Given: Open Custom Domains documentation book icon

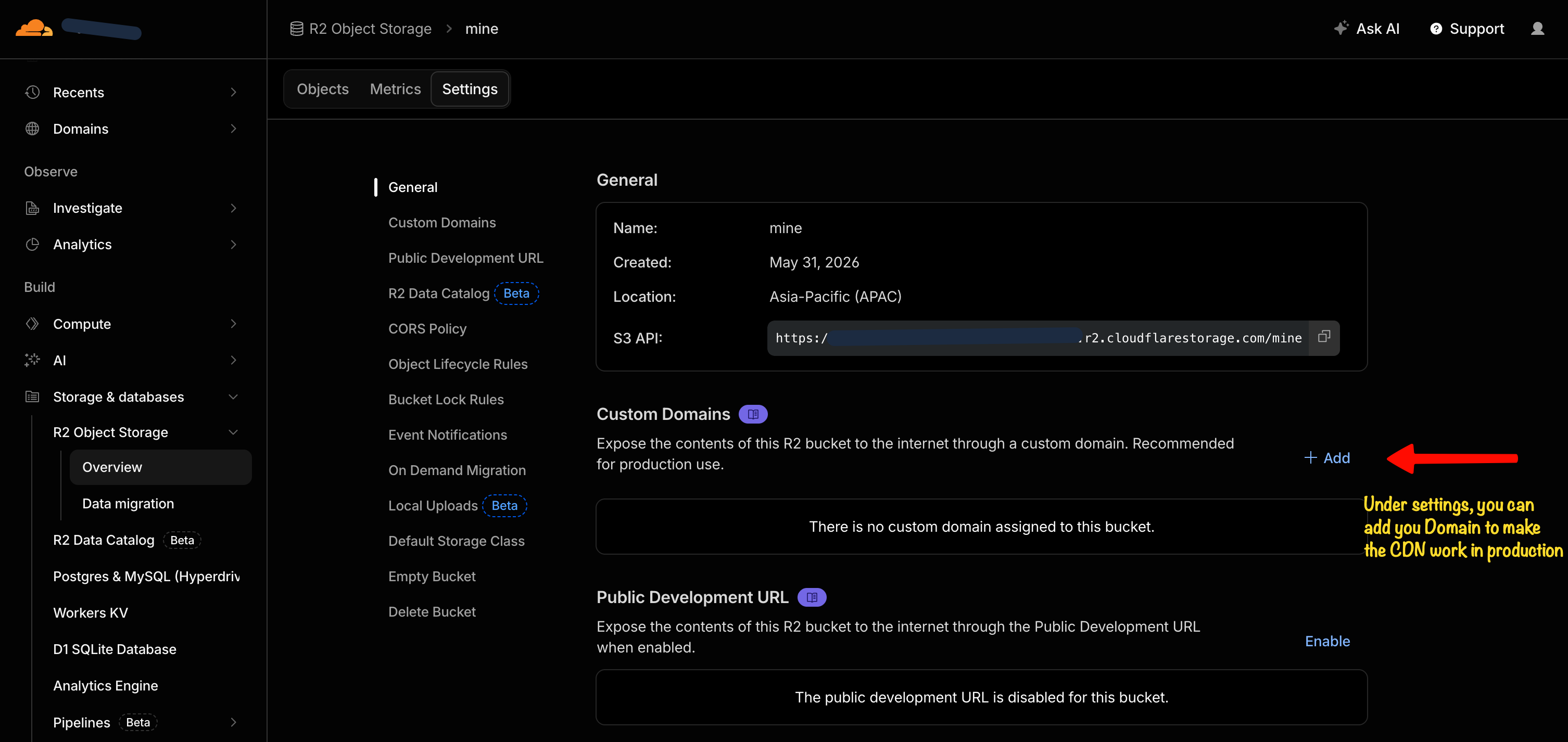Looking at the screenshot, I should [x=753, y=414].
